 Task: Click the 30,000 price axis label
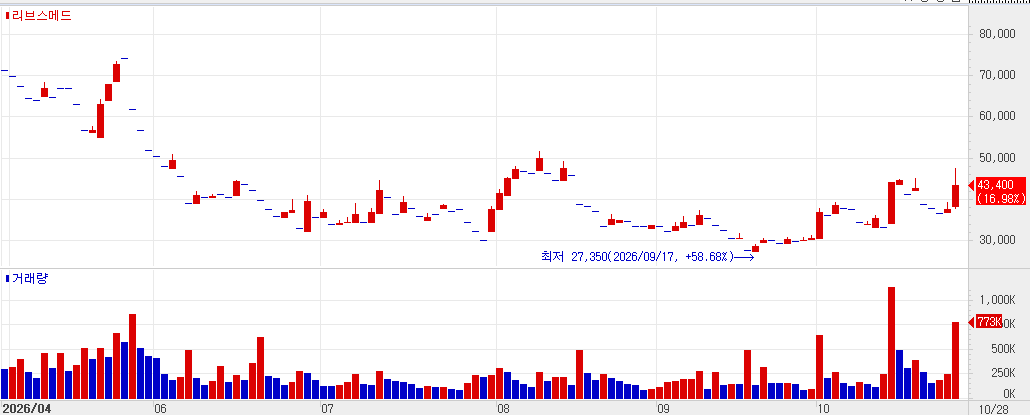coord(997,240)
